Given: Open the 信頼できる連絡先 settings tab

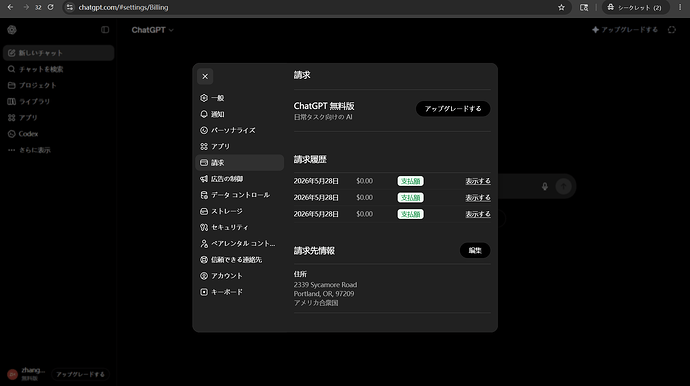Looking at the screenshot, I should [239, 260].
